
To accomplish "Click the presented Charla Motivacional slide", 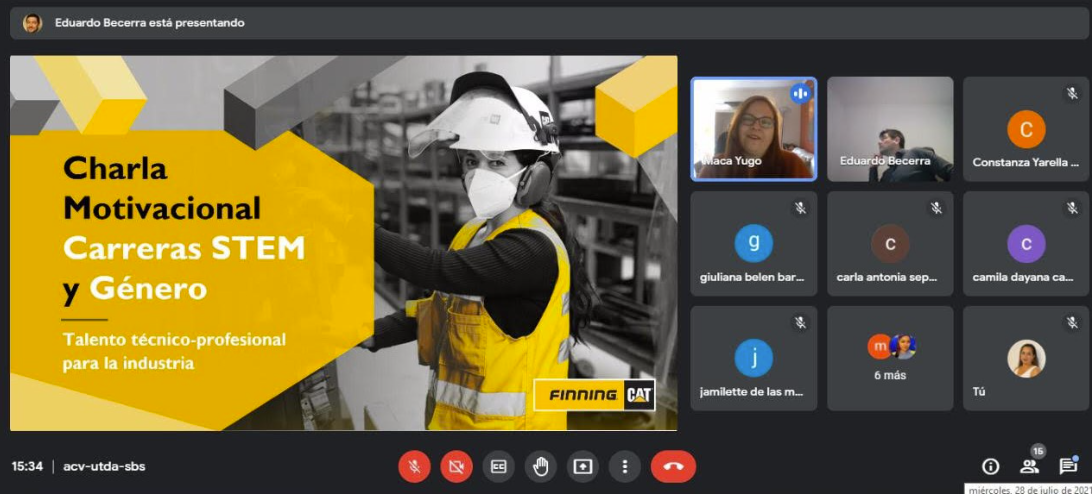I will 343,243.
